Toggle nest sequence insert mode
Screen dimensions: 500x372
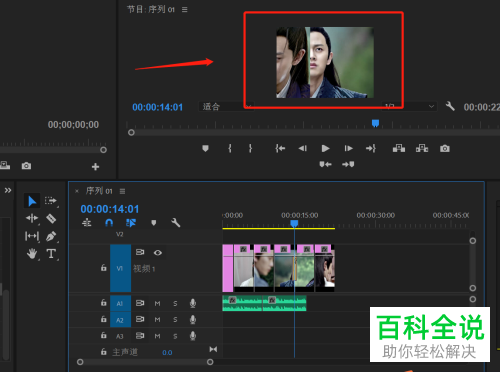click(x=87, y=222)
